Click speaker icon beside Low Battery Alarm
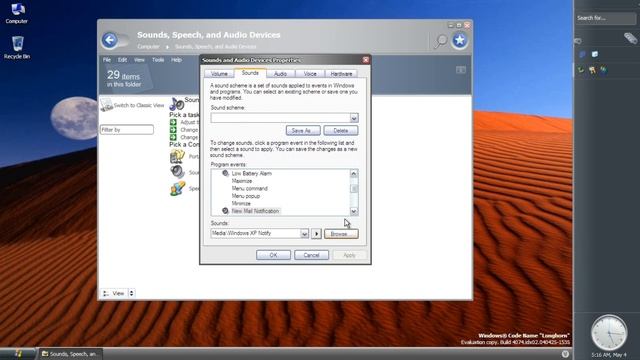Image resolution: width=640 pixels, height=360 pixels. (x=225, y=173)
